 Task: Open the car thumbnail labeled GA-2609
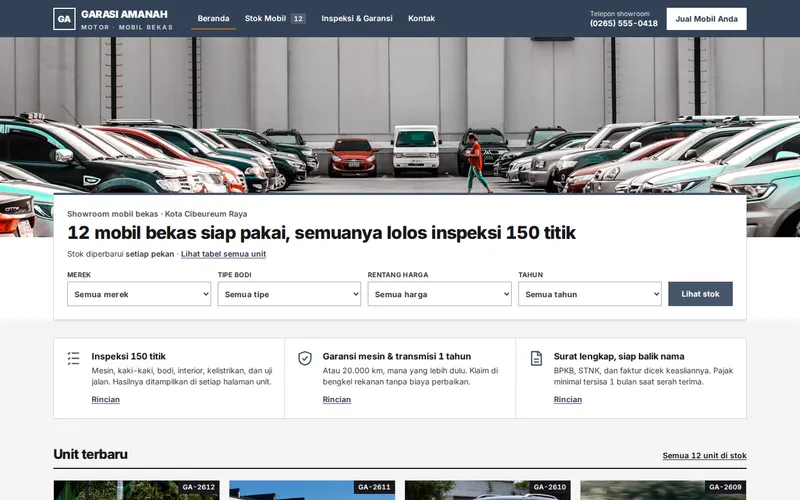pyautogui.click(x=663, y=490)
